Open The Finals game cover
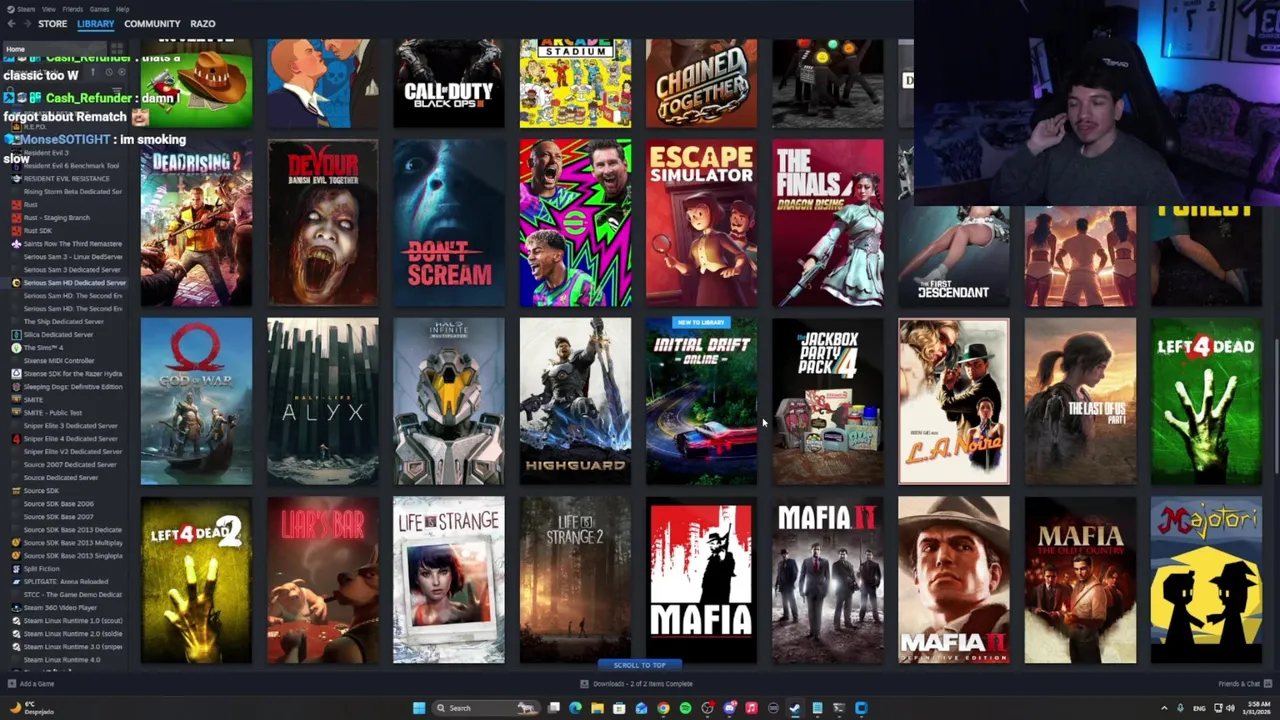 click(828, 222)
